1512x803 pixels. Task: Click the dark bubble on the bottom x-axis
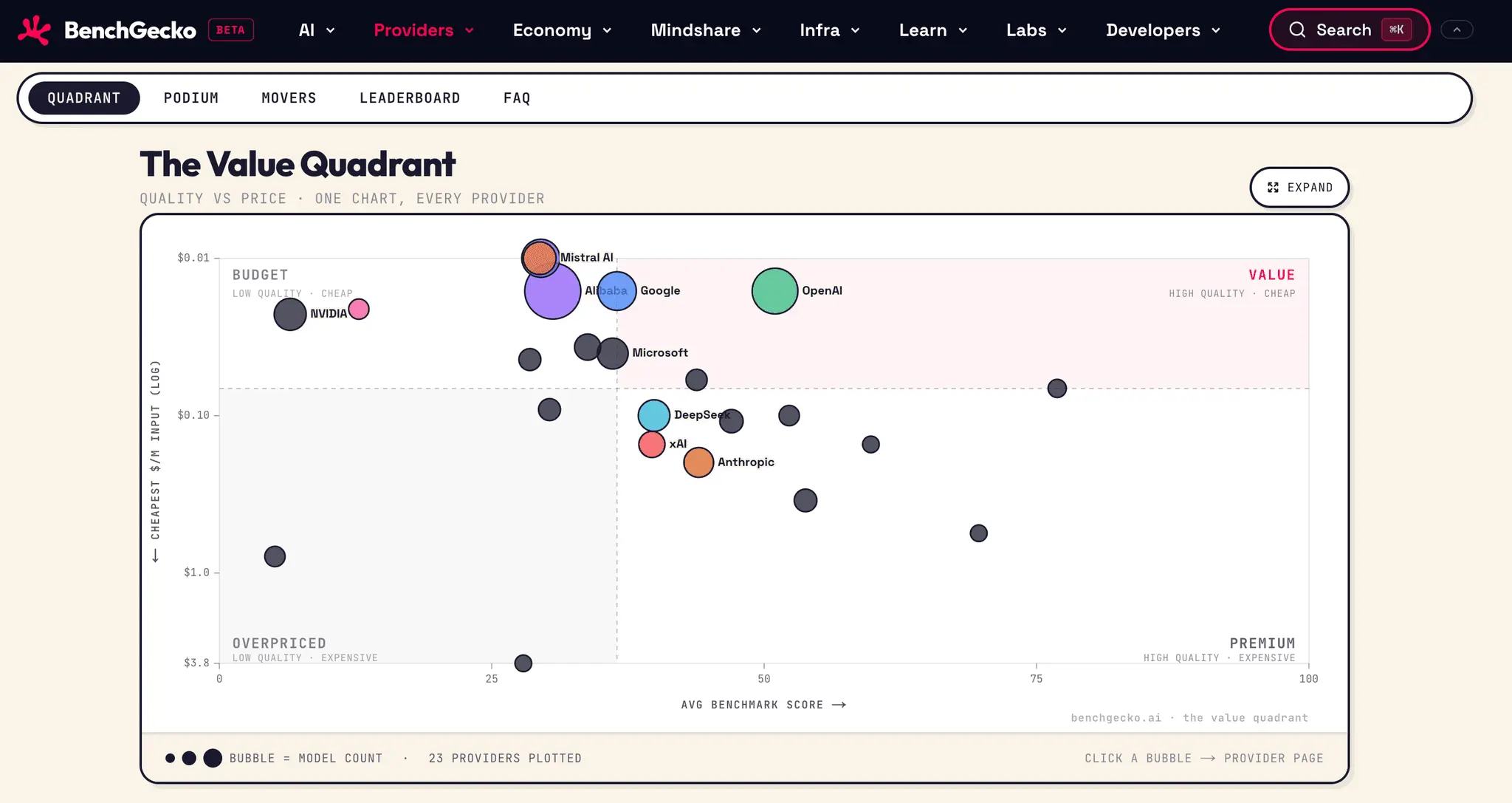point(523,663)
